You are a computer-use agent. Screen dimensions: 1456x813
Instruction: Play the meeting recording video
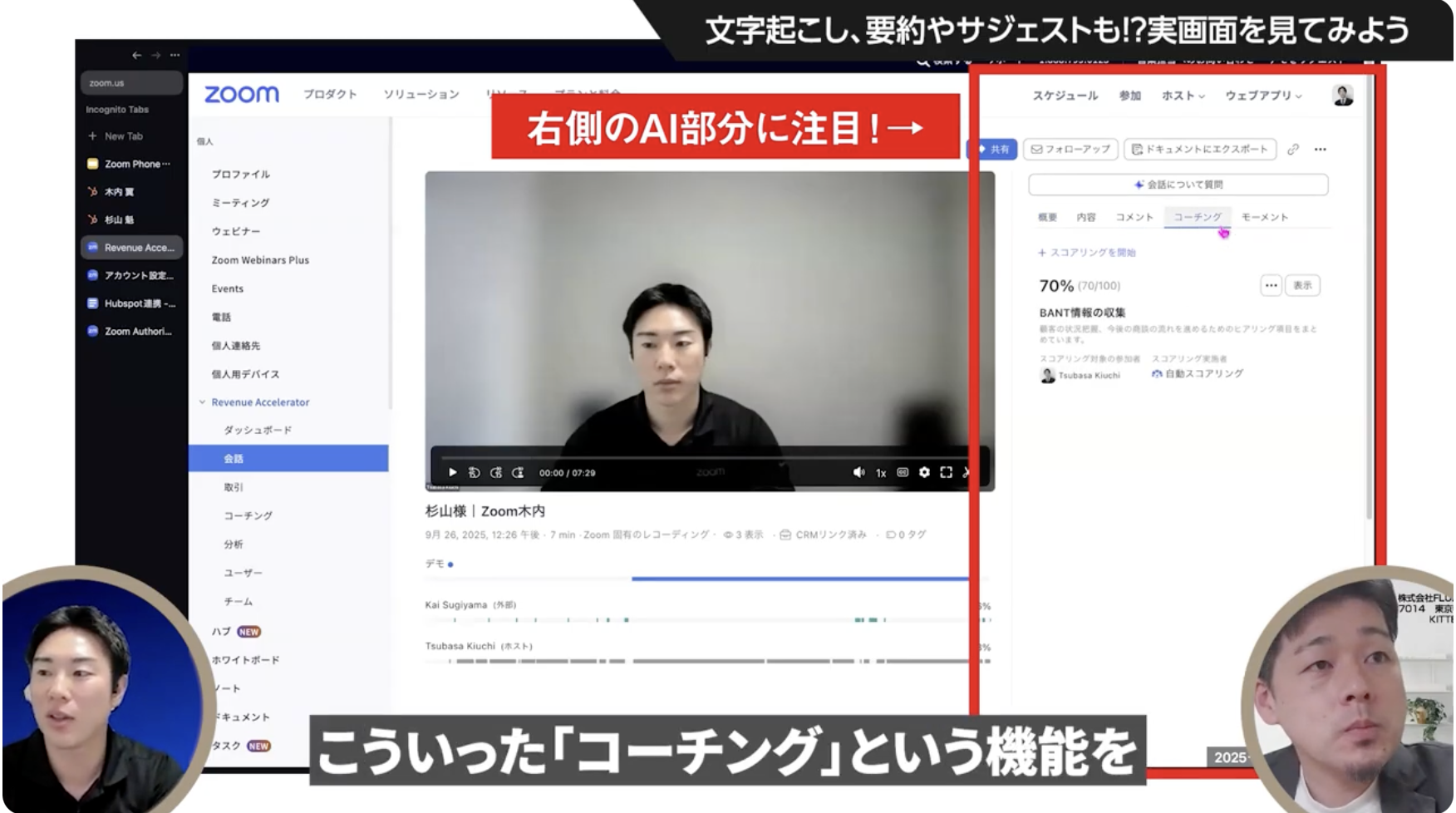click(452, 472)
